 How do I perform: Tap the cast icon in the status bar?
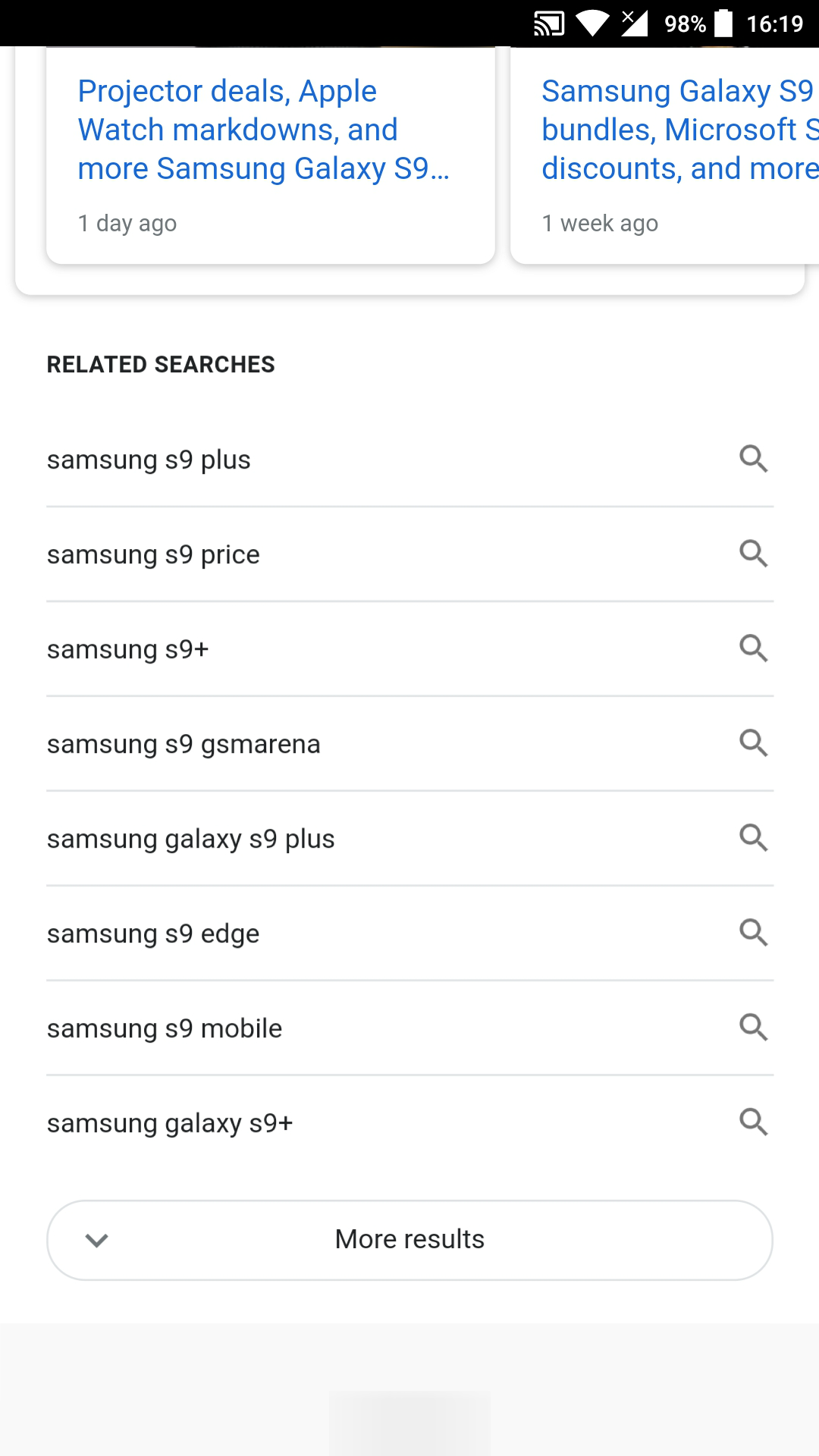click(x=548, y=23)
